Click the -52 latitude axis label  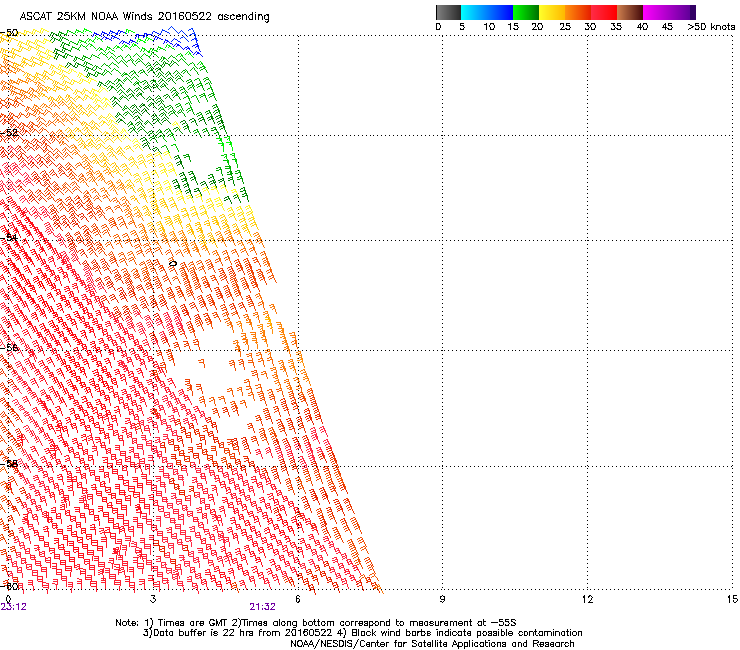point(9,133)
